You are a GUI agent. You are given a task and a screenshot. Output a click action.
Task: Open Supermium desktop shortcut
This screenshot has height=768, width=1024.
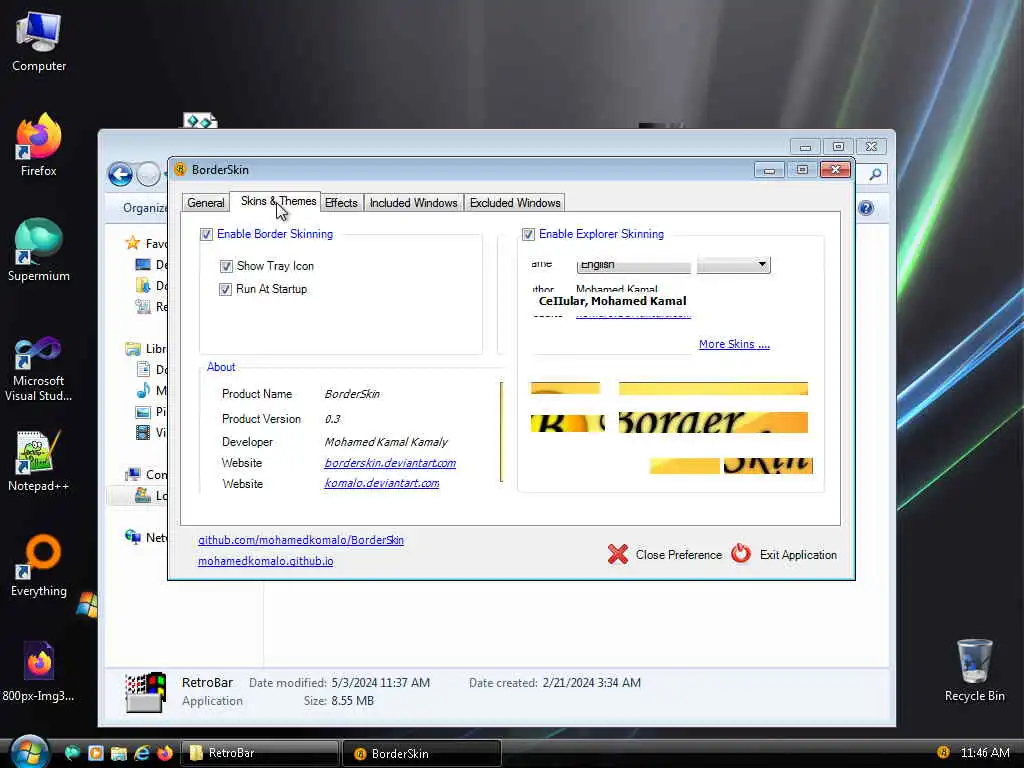(39, 250)
